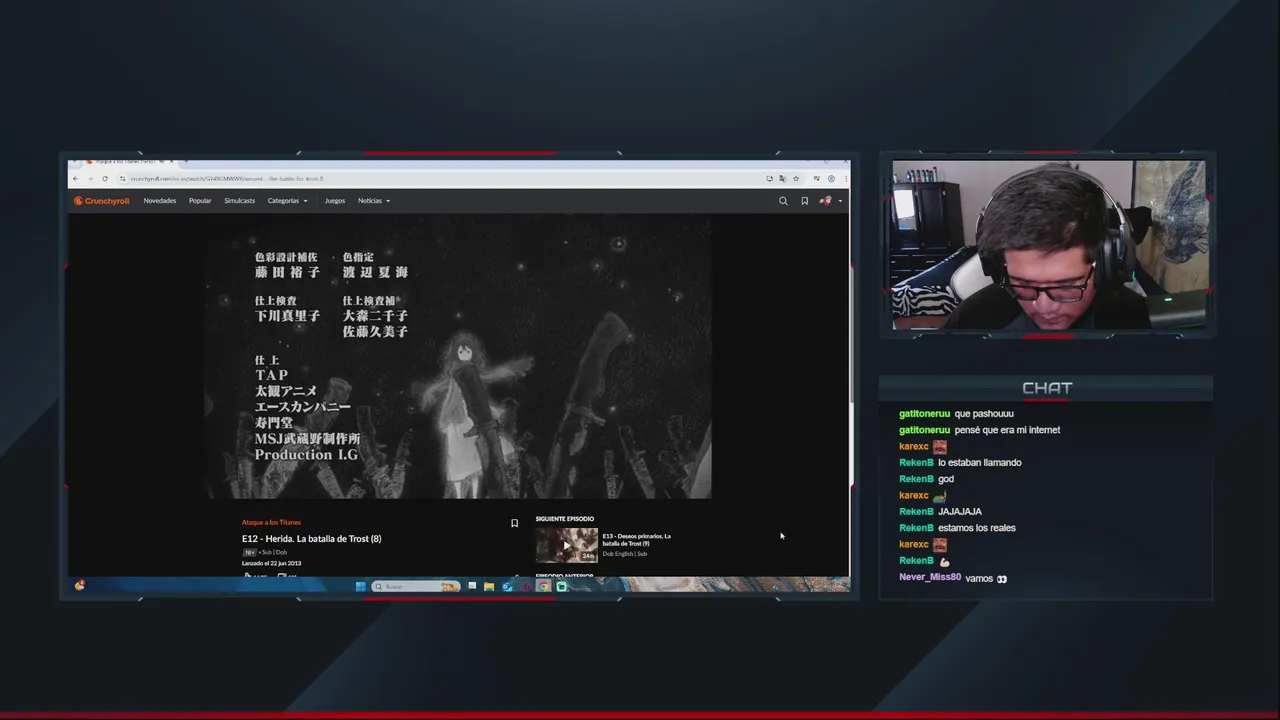Bookmark page with the star icon
This screenshot has width=1280, height=720.
(x=796, y=178)
